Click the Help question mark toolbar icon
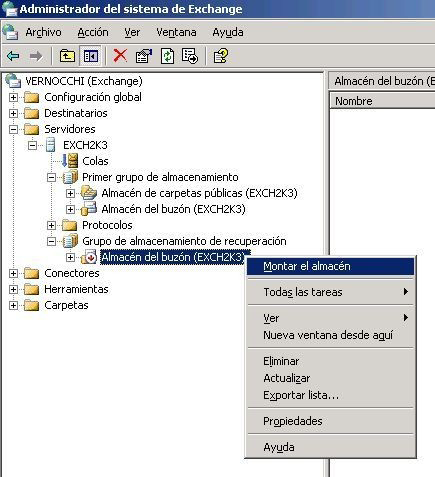 (221, 56)
